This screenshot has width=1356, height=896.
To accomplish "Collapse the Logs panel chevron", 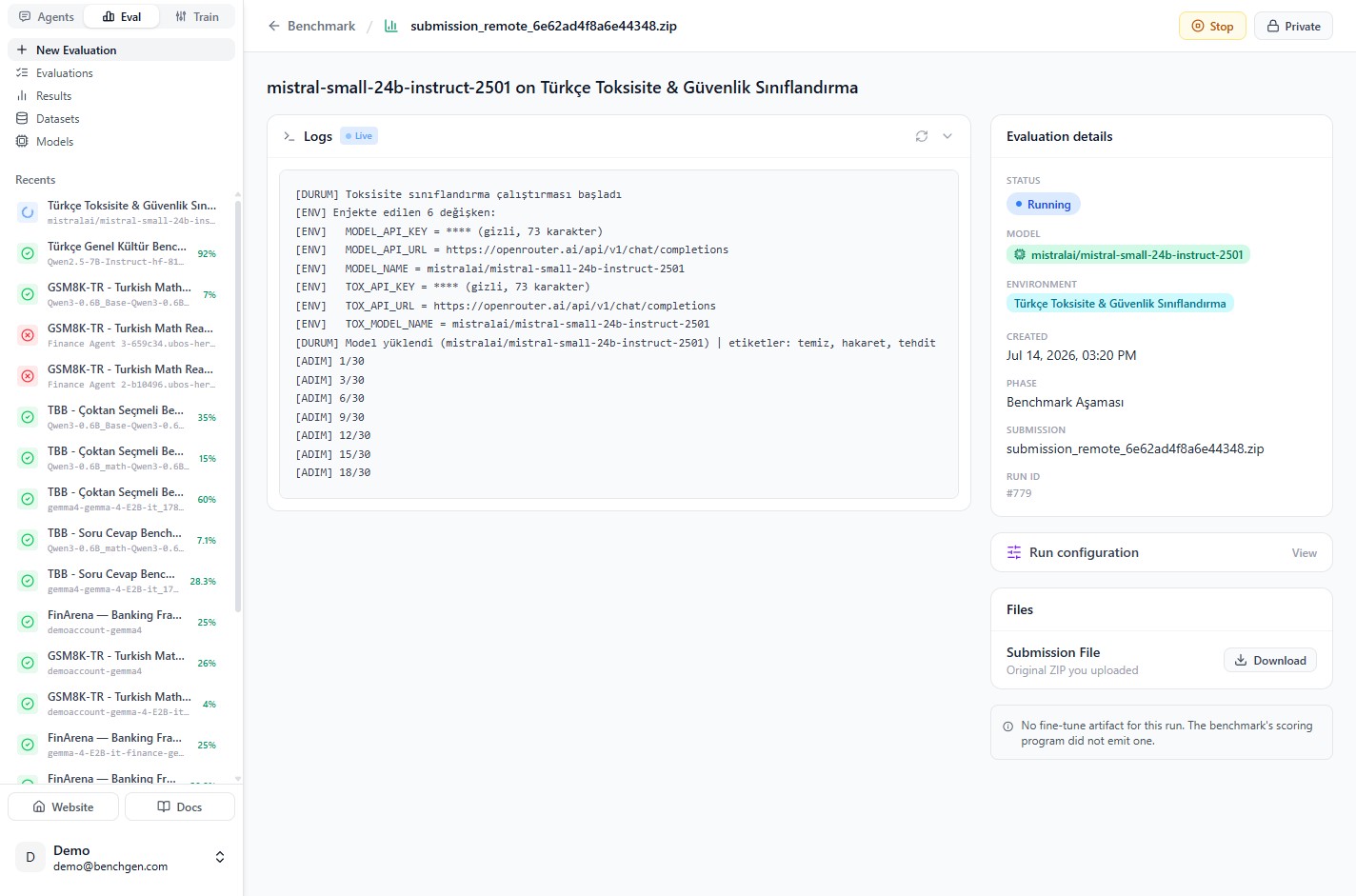I will coord(947,136).
